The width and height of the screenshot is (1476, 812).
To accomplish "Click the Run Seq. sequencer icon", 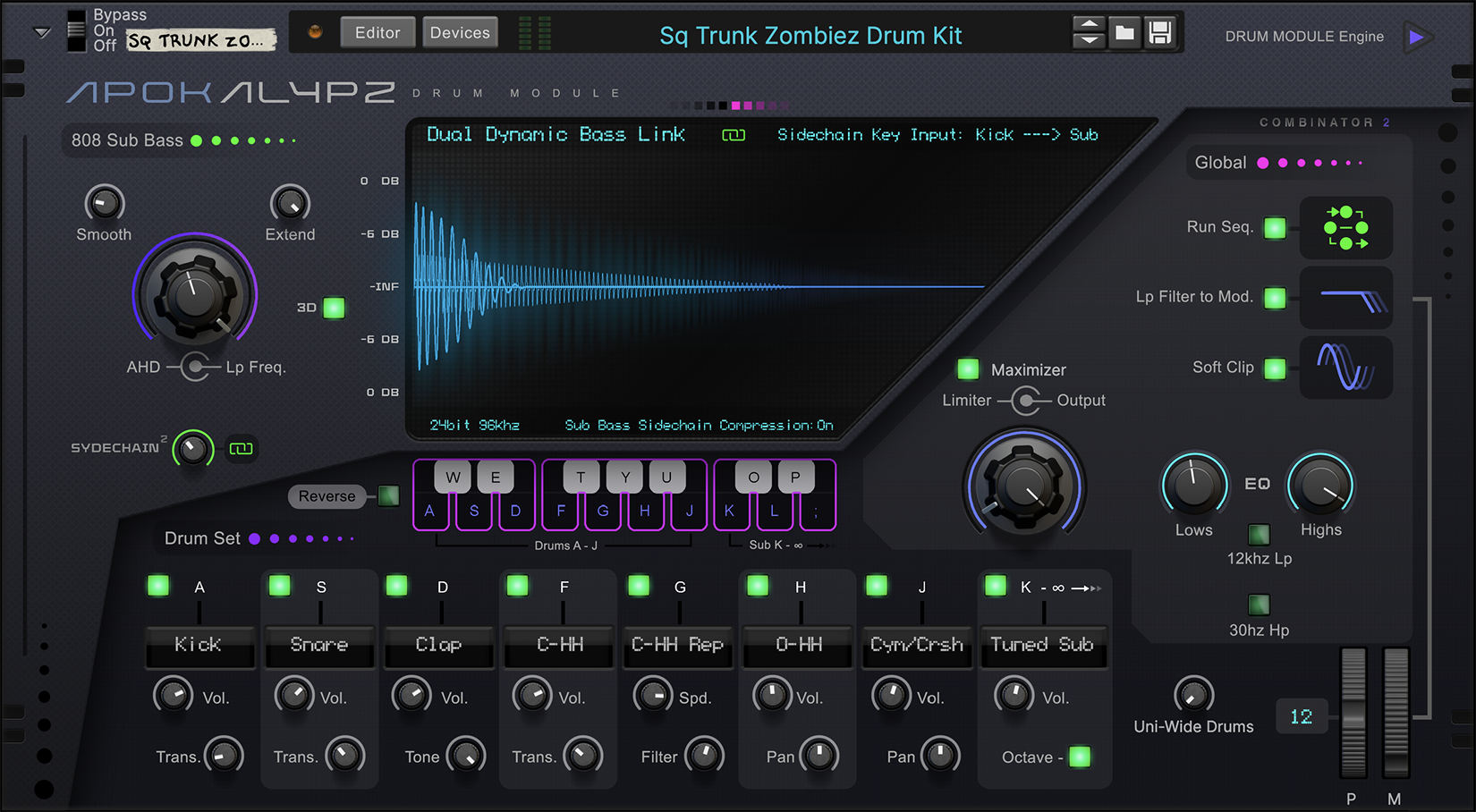I will click(1345, 228).
